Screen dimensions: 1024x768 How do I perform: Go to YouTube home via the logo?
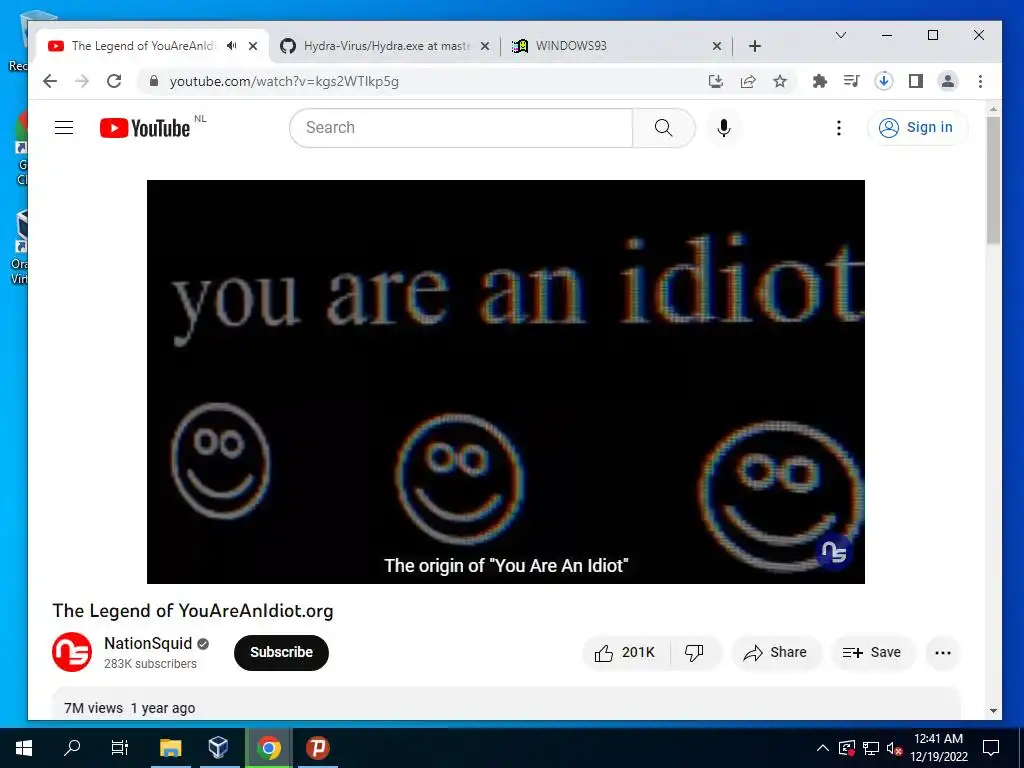[145, 128]
